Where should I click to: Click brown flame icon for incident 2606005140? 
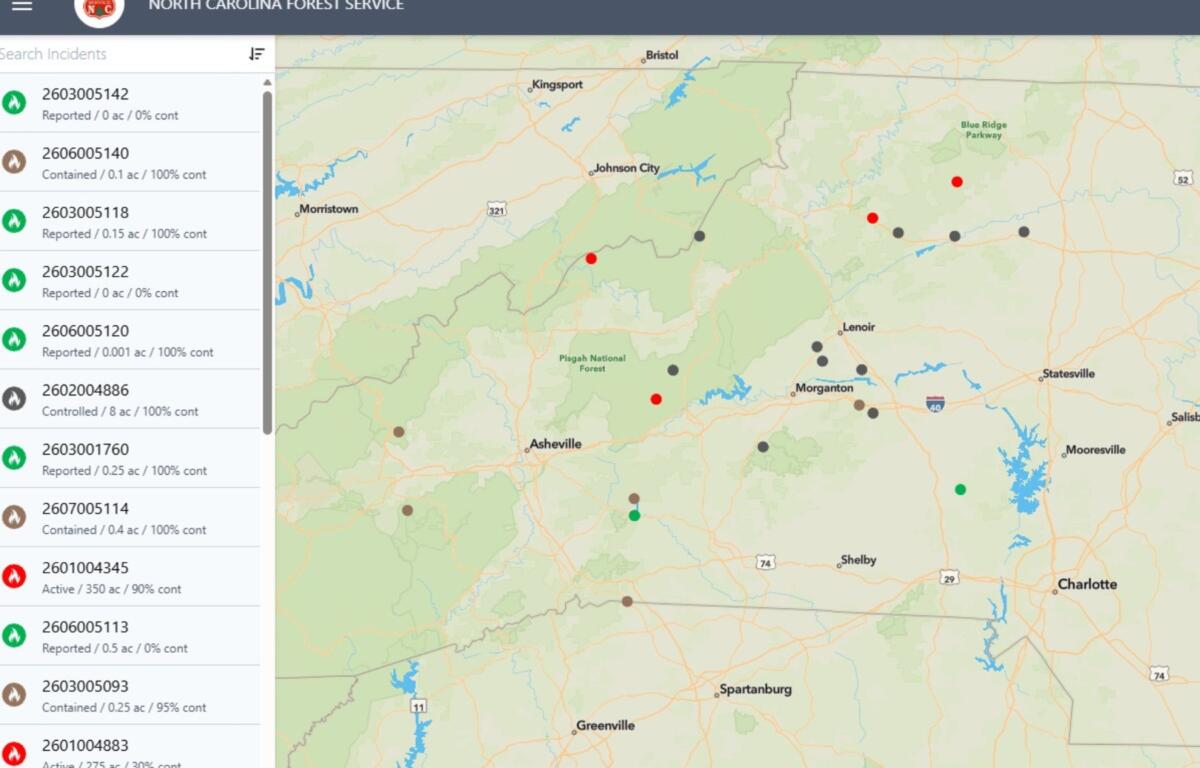point(14,162)
